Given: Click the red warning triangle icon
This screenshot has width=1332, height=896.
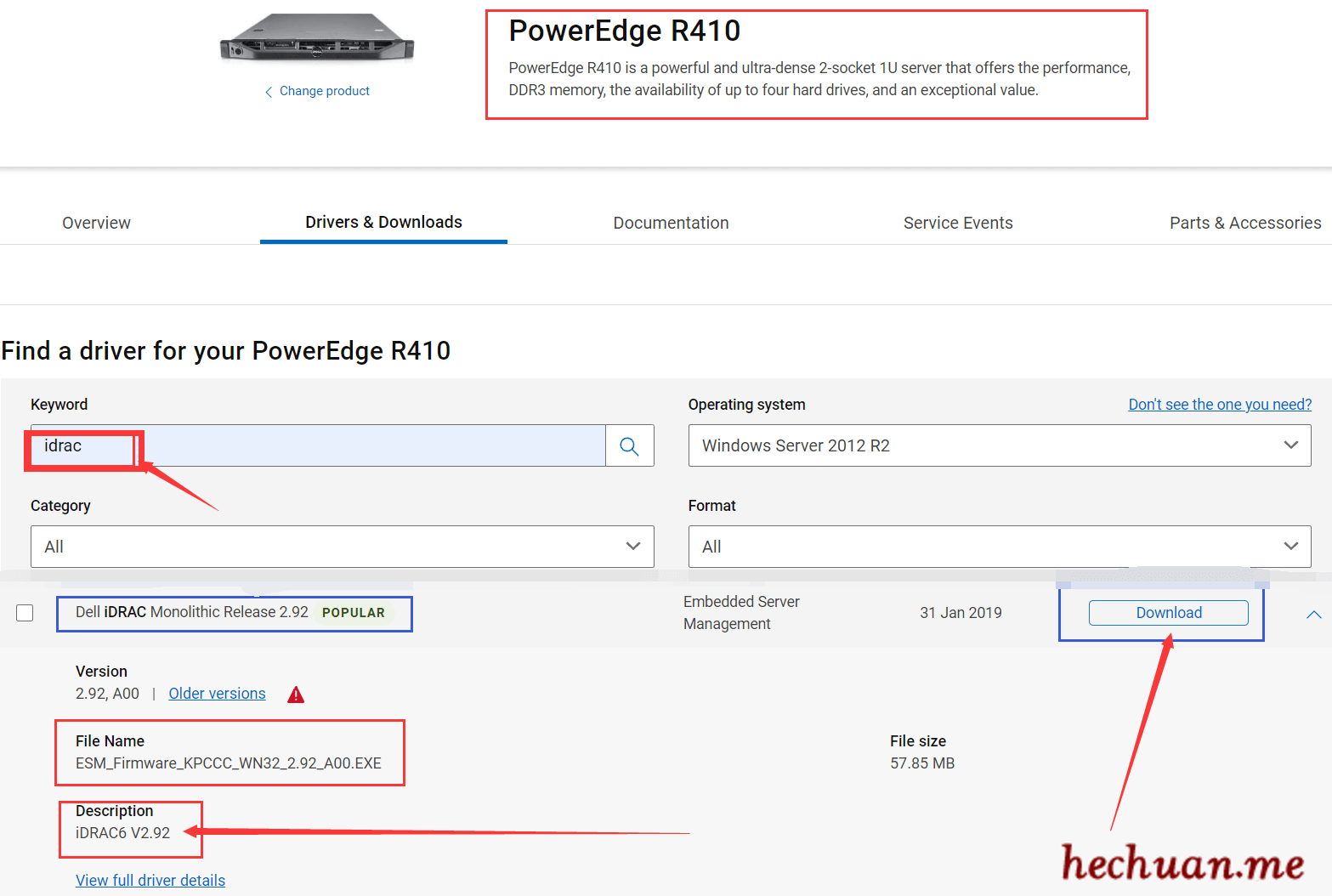Looking at the screenshot, I should [x=296, y=695].
